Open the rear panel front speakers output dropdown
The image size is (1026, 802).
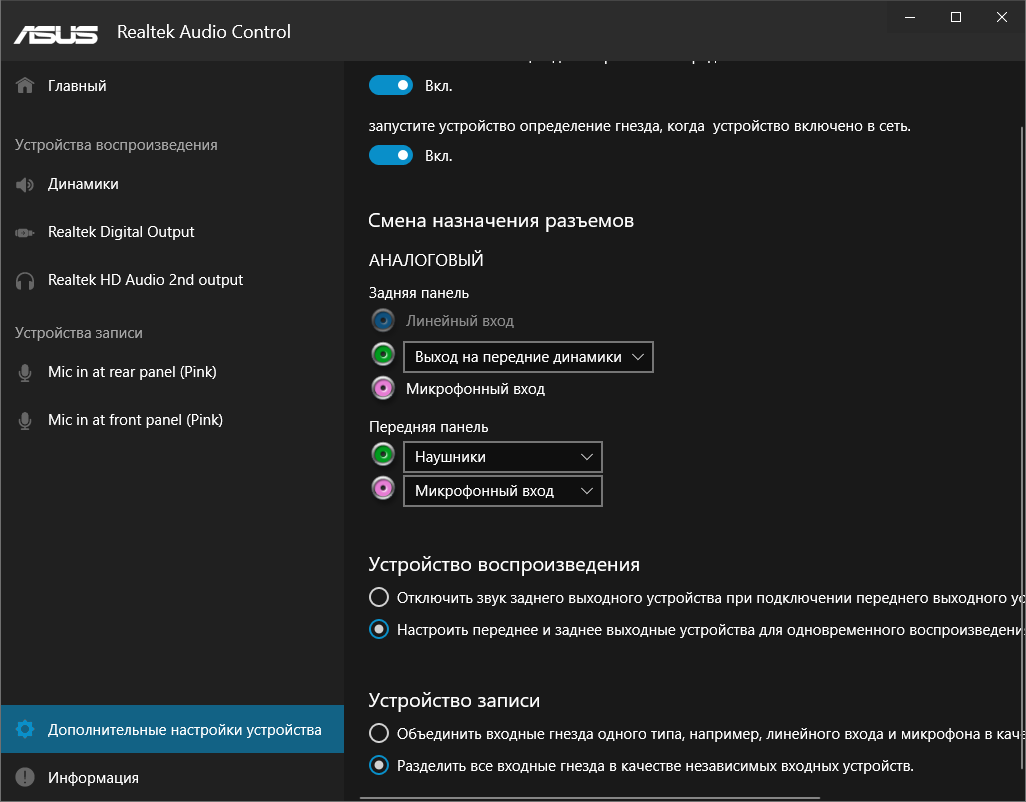[x=528, y=357]
